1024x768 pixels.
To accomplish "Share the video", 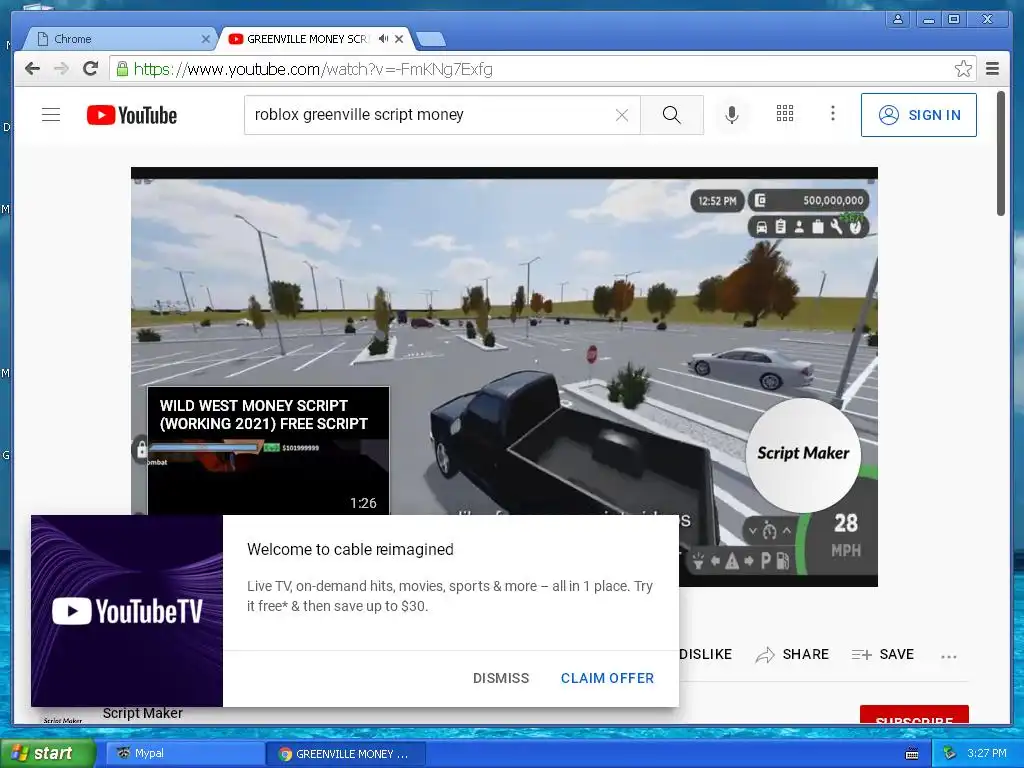I will point(792,654).
